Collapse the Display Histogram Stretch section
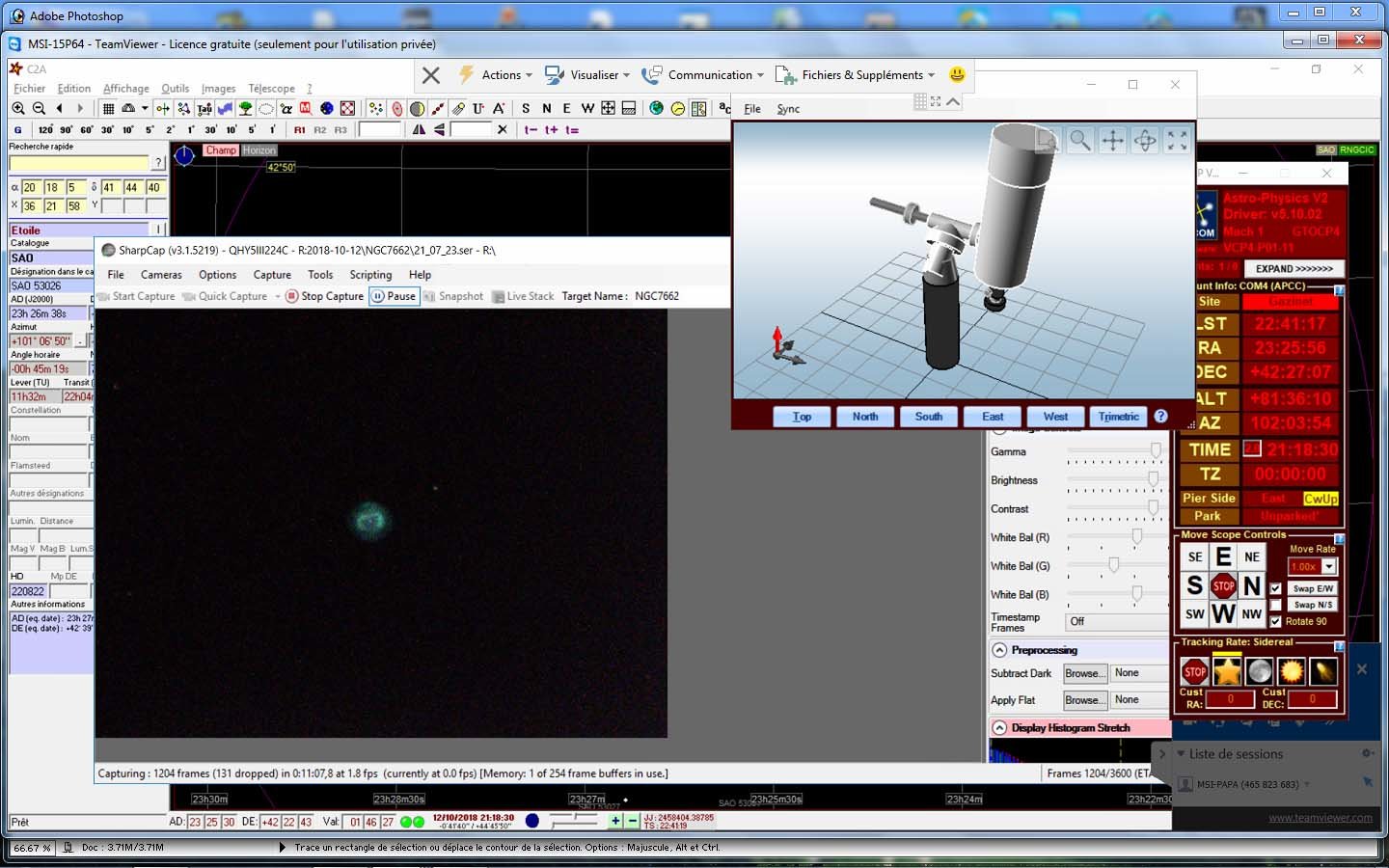This screenshot has height=868, width=1389. 999,728
